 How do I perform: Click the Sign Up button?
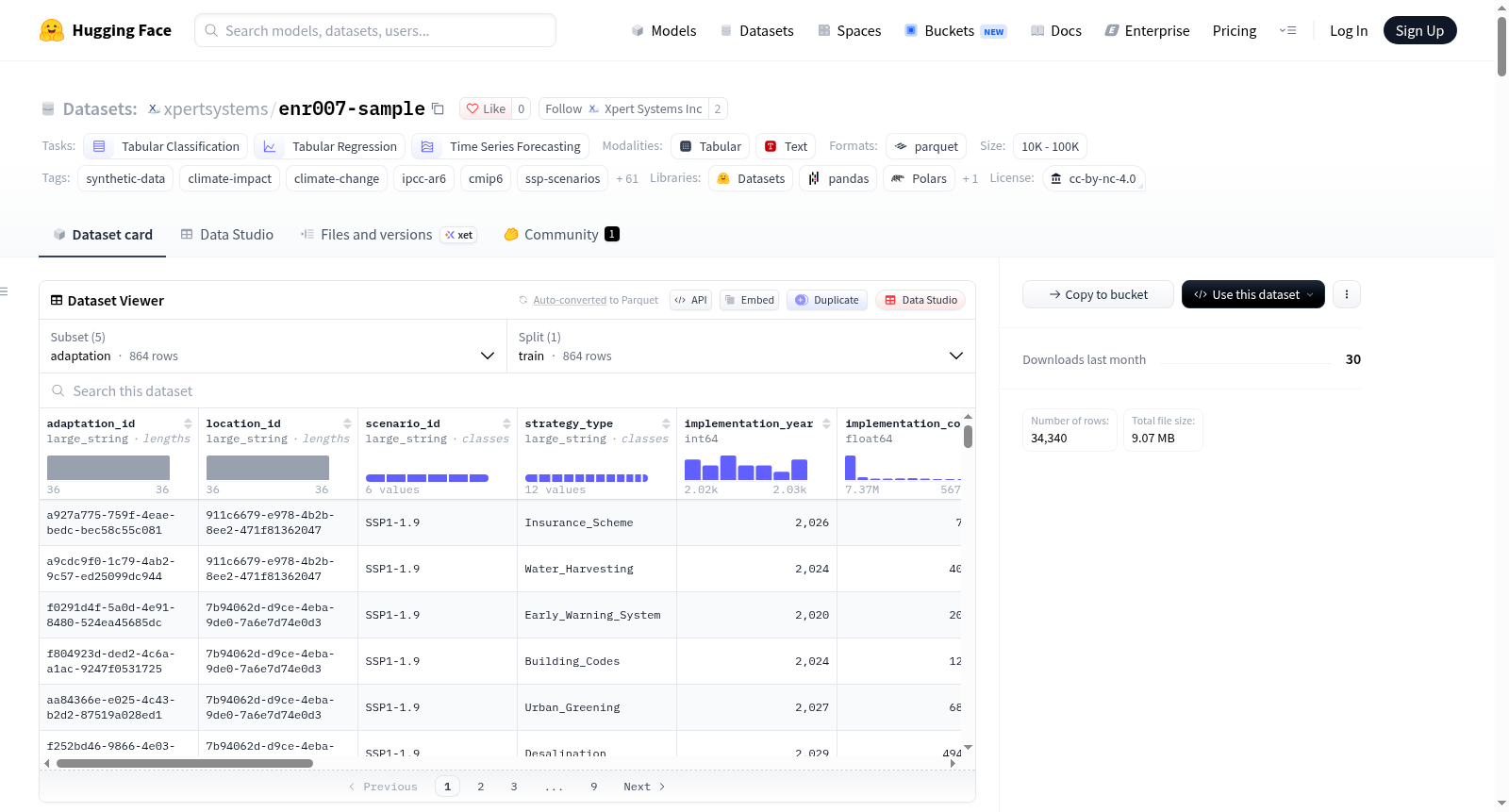point(1419,30)
